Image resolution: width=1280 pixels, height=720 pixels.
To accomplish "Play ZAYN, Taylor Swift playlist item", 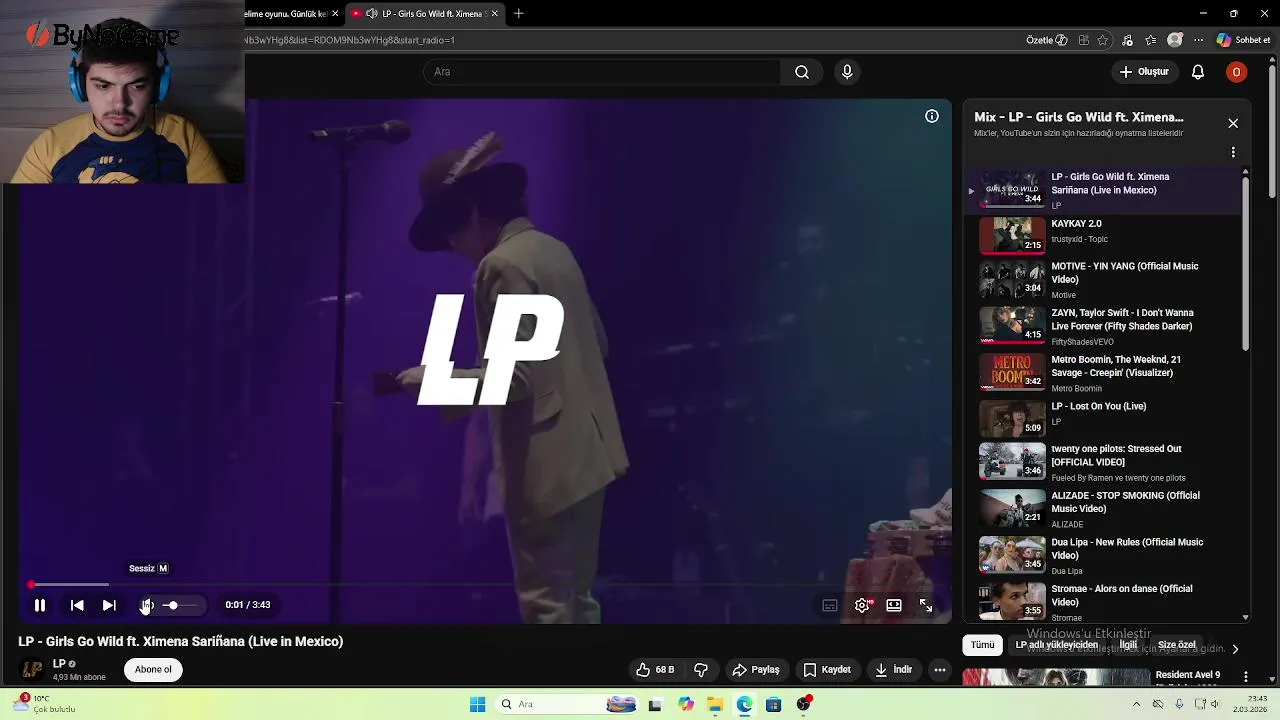I will click(1105, 328).
